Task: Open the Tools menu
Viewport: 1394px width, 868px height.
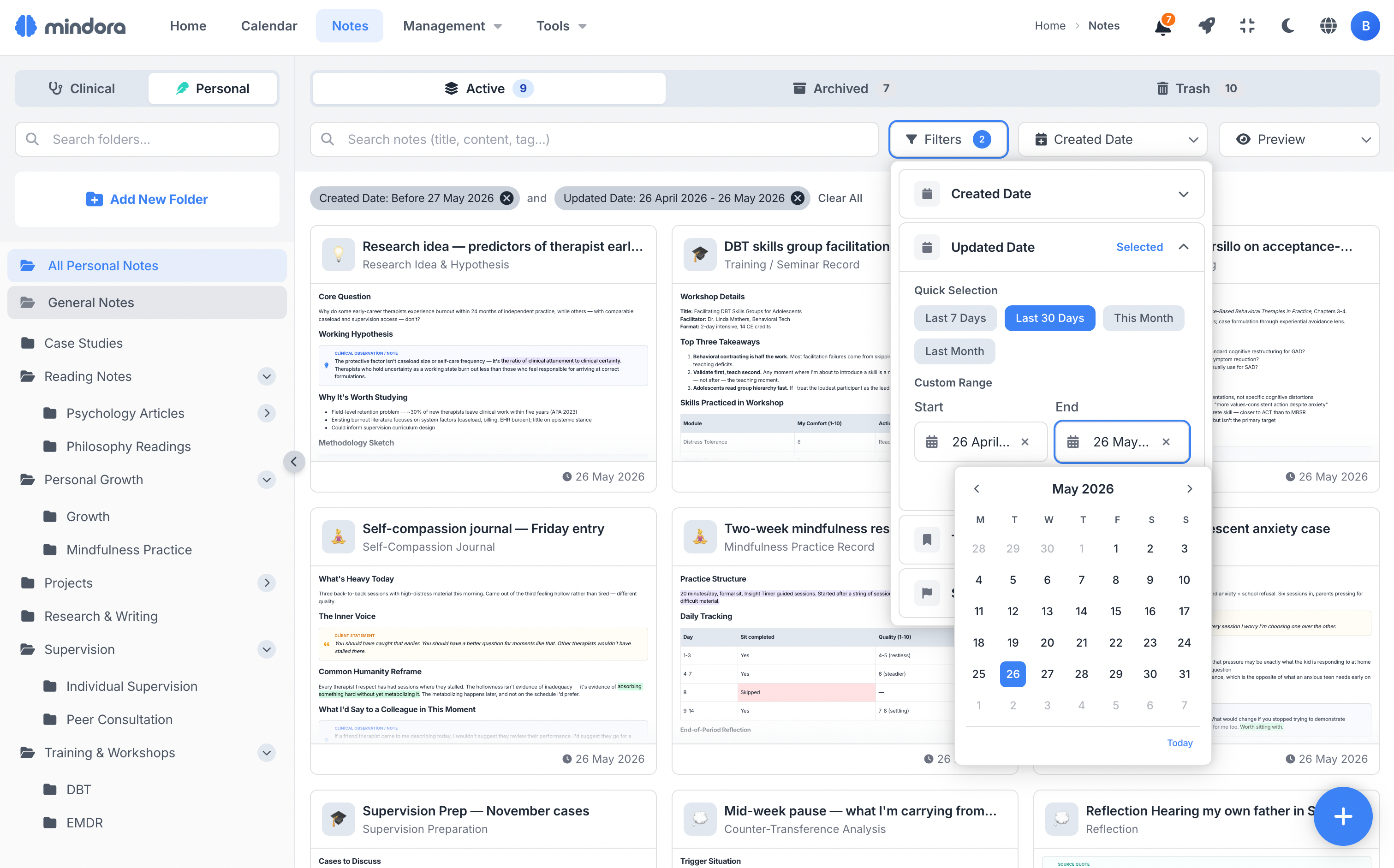Action: (x=561, y=26)
